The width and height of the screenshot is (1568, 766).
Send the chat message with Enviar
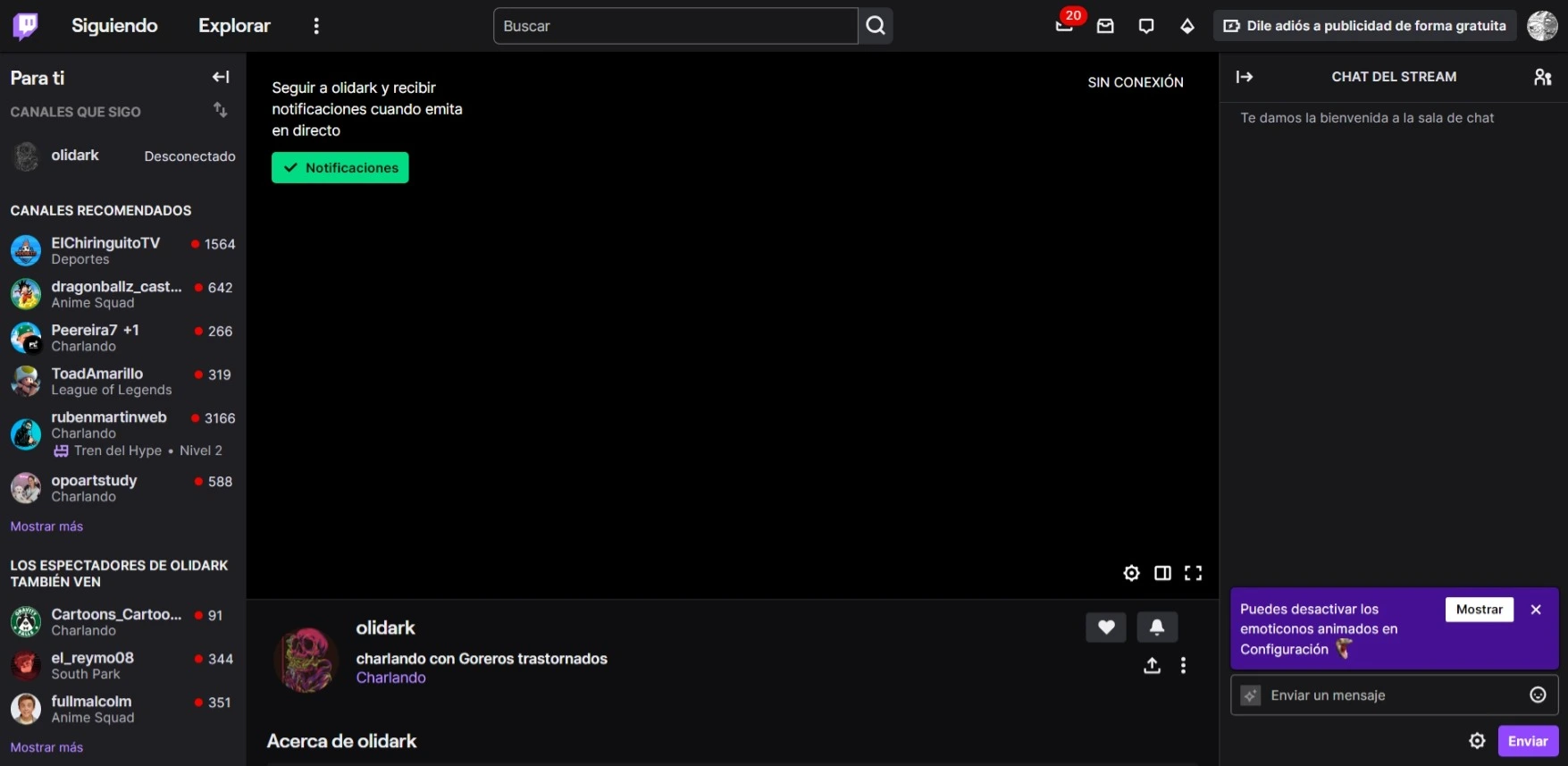[1528, 741]
